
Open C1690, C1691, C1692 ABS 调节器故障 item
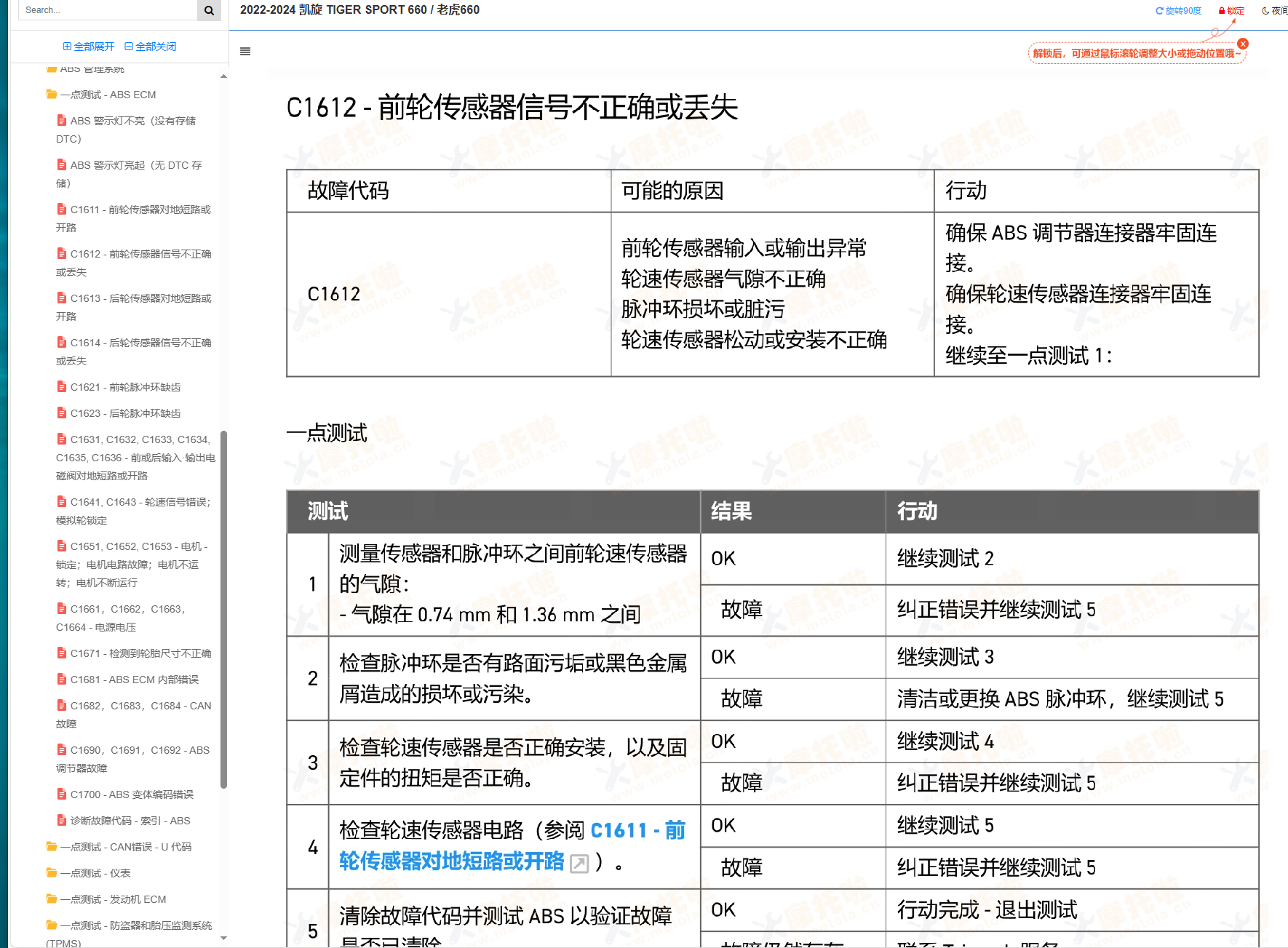coord(133,759)
